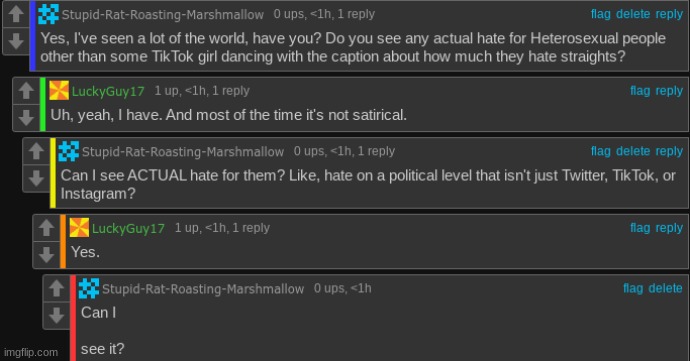The height and width of the screenshot is (361, 690).
Task: Open LuckyGuy17's orange avatar on first reply
Action: 59,91
